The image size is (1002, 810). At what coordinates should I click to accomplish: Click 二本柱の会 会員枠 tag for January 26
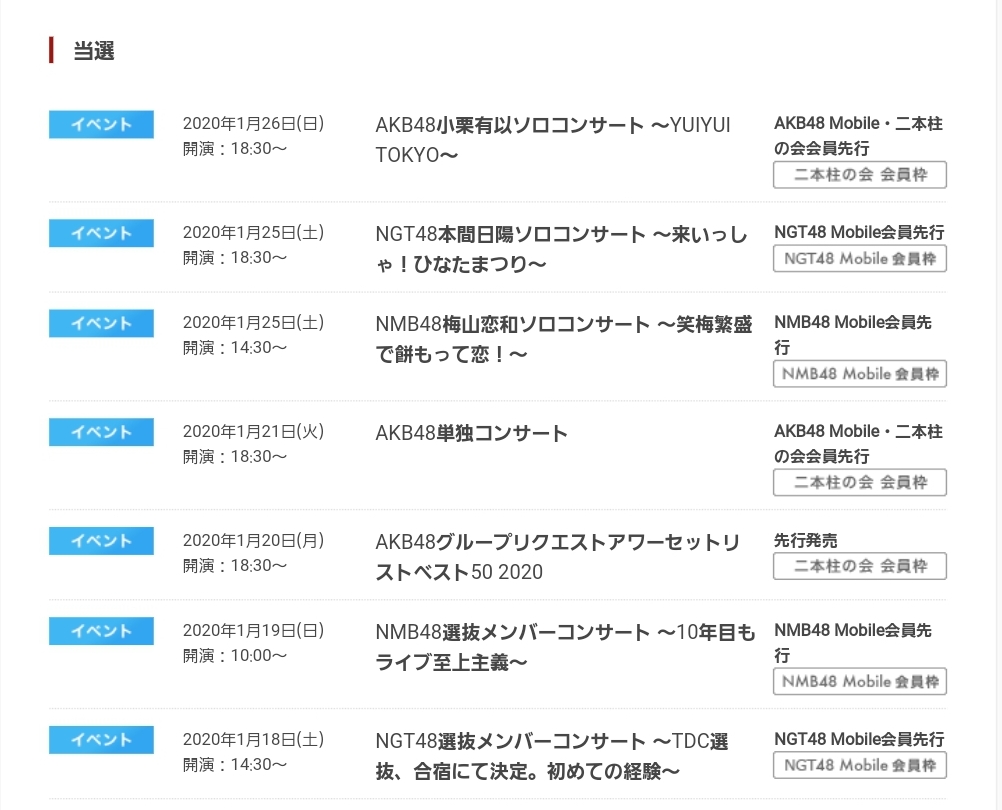point(859,175)
